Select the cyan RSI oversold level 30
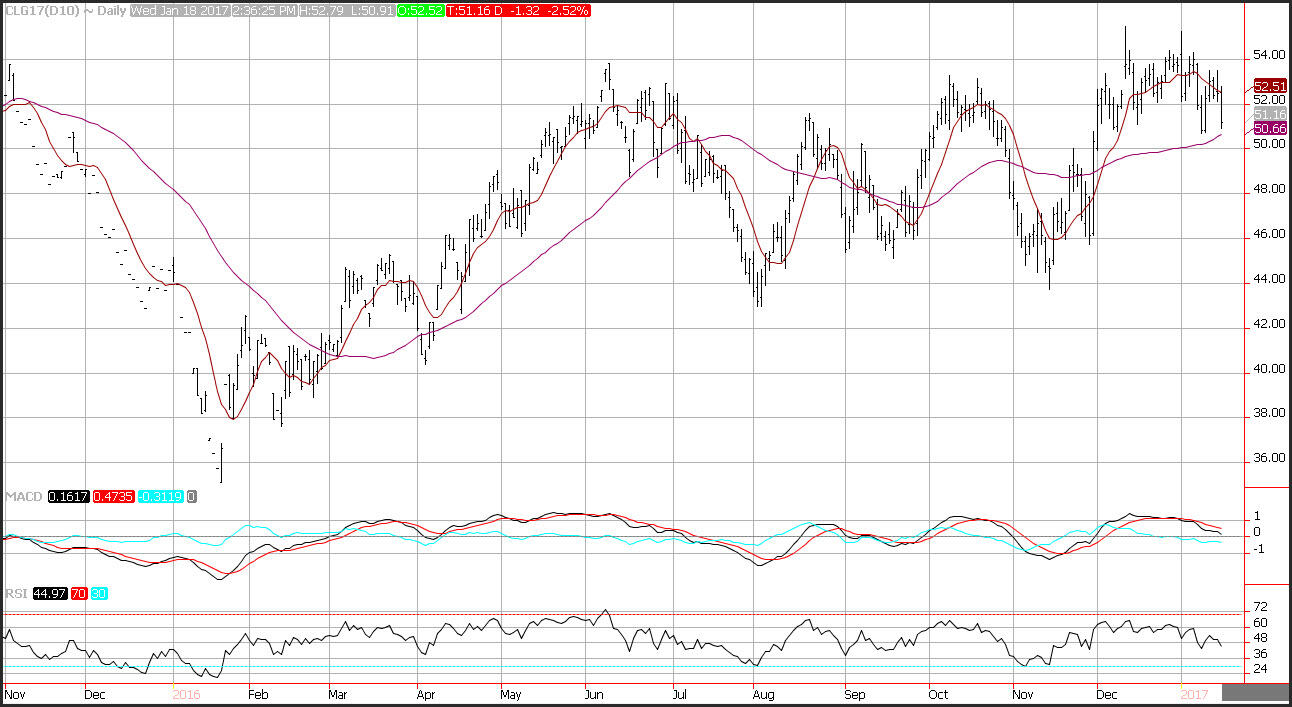Image resolution: width=1292 pixels, height=707 pixels. (98, 593)
